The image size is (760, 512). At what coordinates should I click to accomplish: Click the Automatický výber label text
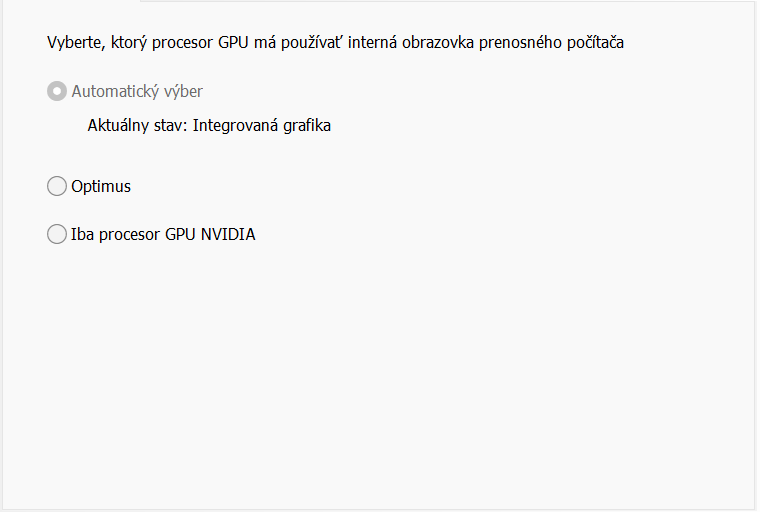click(137, 92)
